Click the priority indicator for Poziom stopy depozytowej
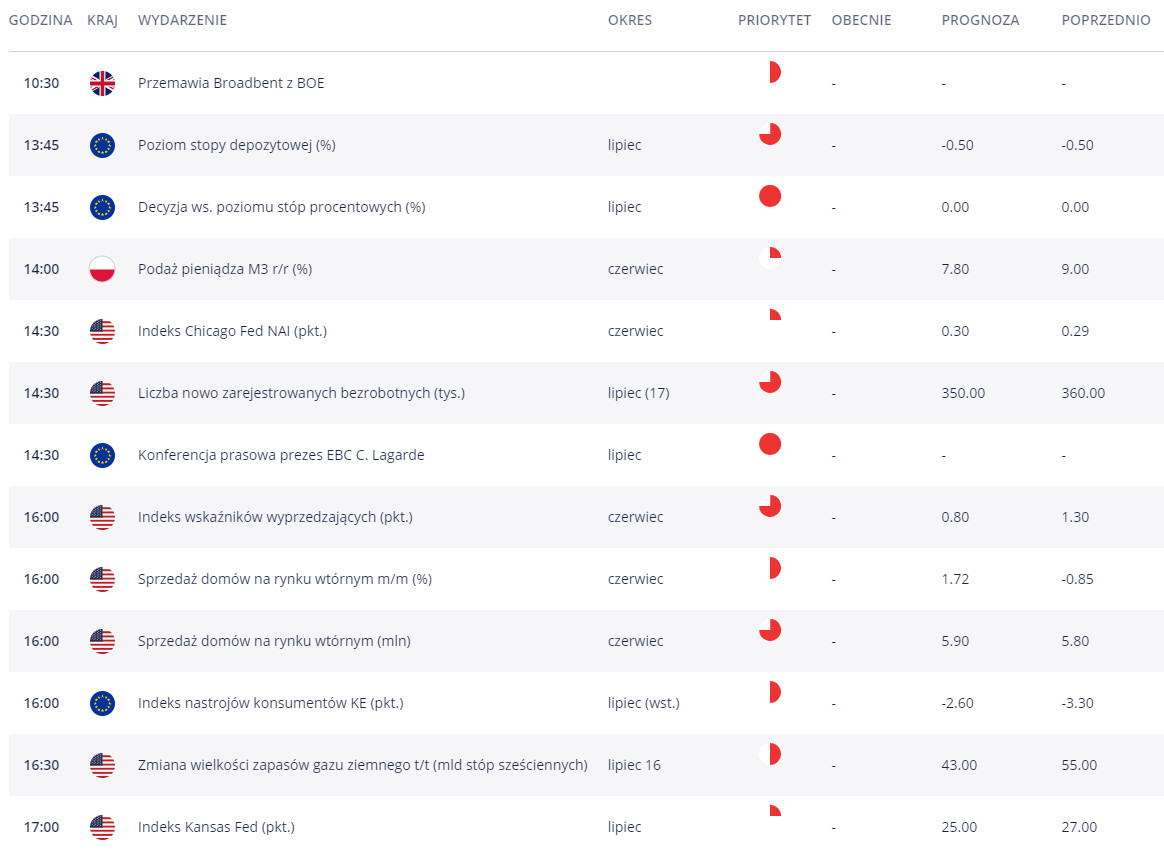Image resolution: width=1164 pixels, height=855 pixels. pos(771,134)
